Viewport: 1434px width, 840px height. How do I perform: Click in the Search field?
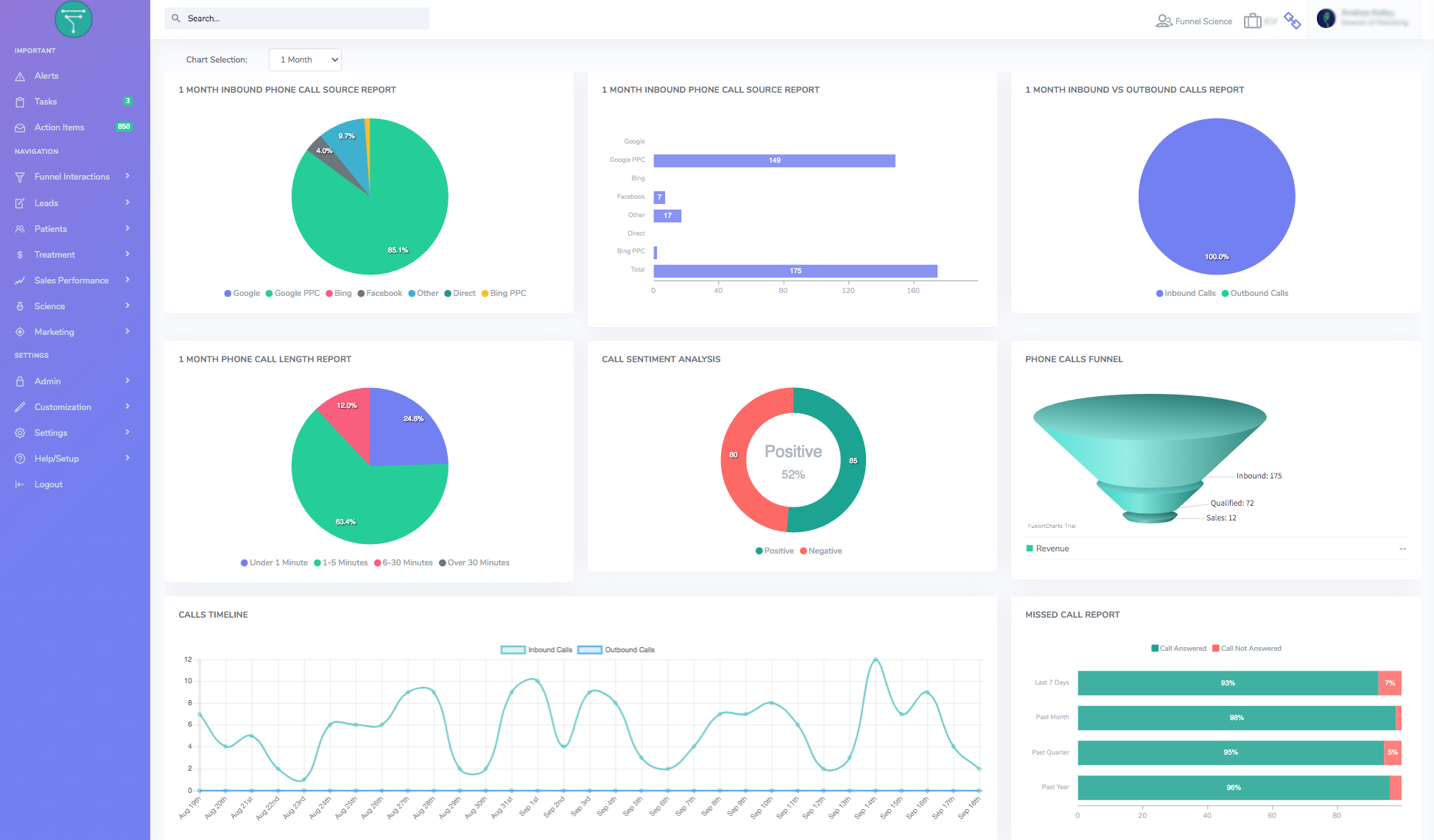pos(297,18)
